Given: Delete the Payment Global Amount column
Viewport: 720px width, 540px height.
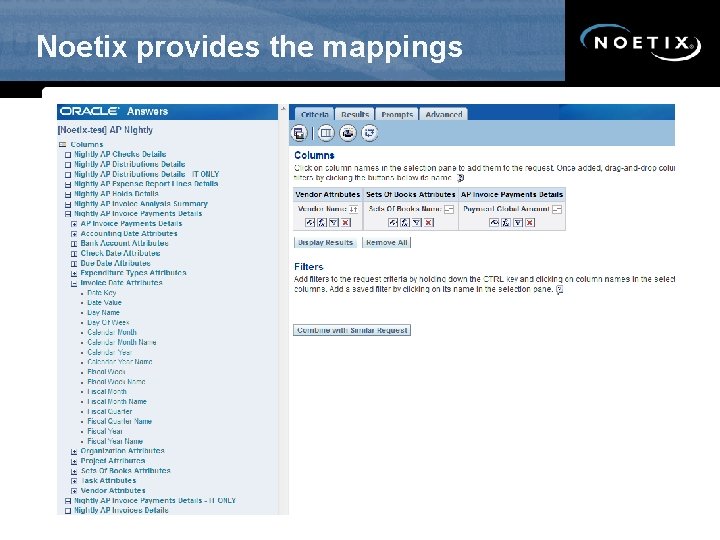Looking at the screenshot, I should 530,223.
